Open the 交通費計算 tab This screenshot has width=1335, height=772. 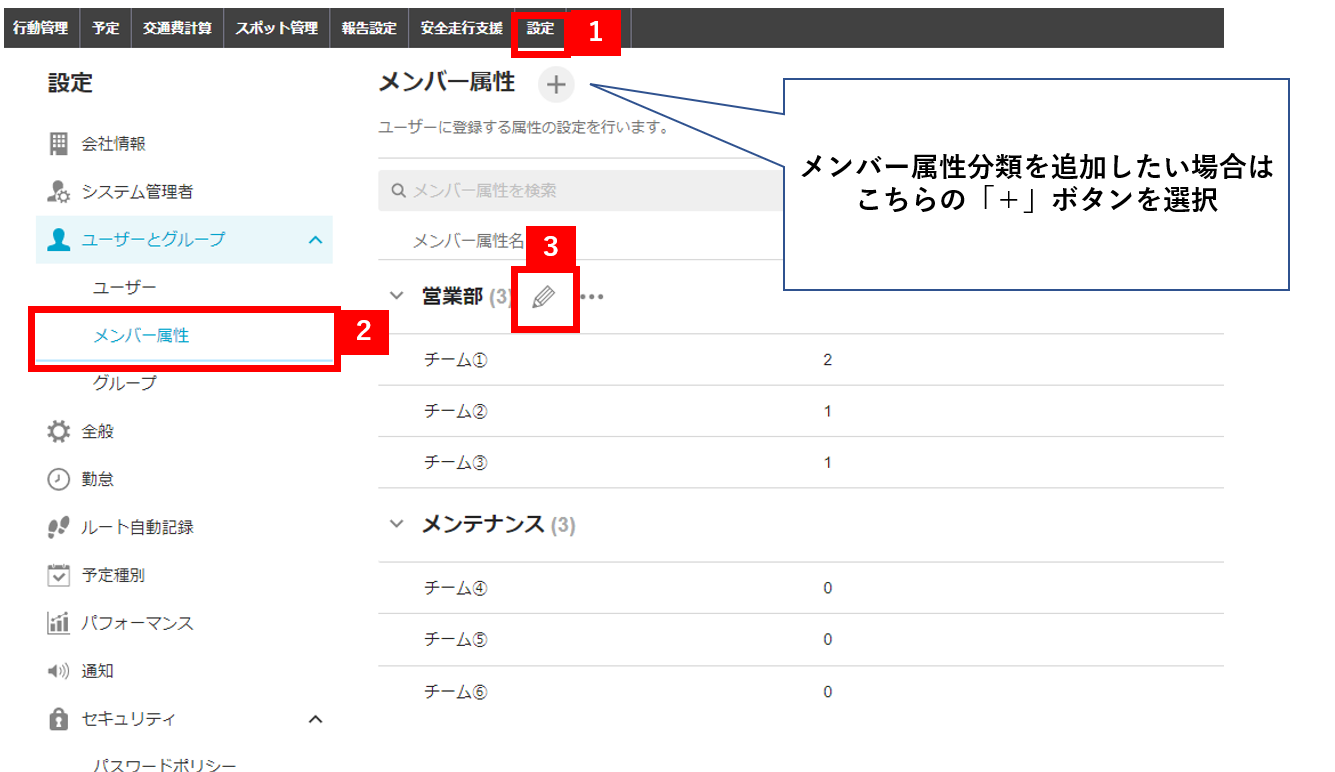pos(177,28)
